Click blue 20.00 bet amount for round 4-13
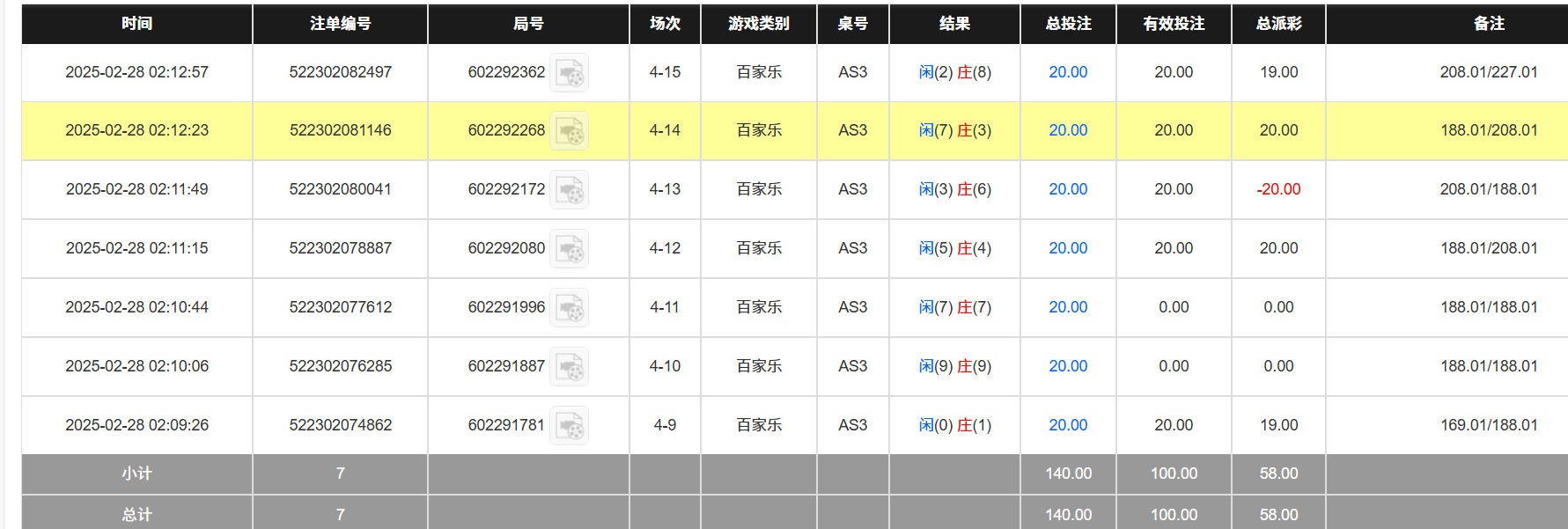 pyautogui.click(x=1067, y=189)
